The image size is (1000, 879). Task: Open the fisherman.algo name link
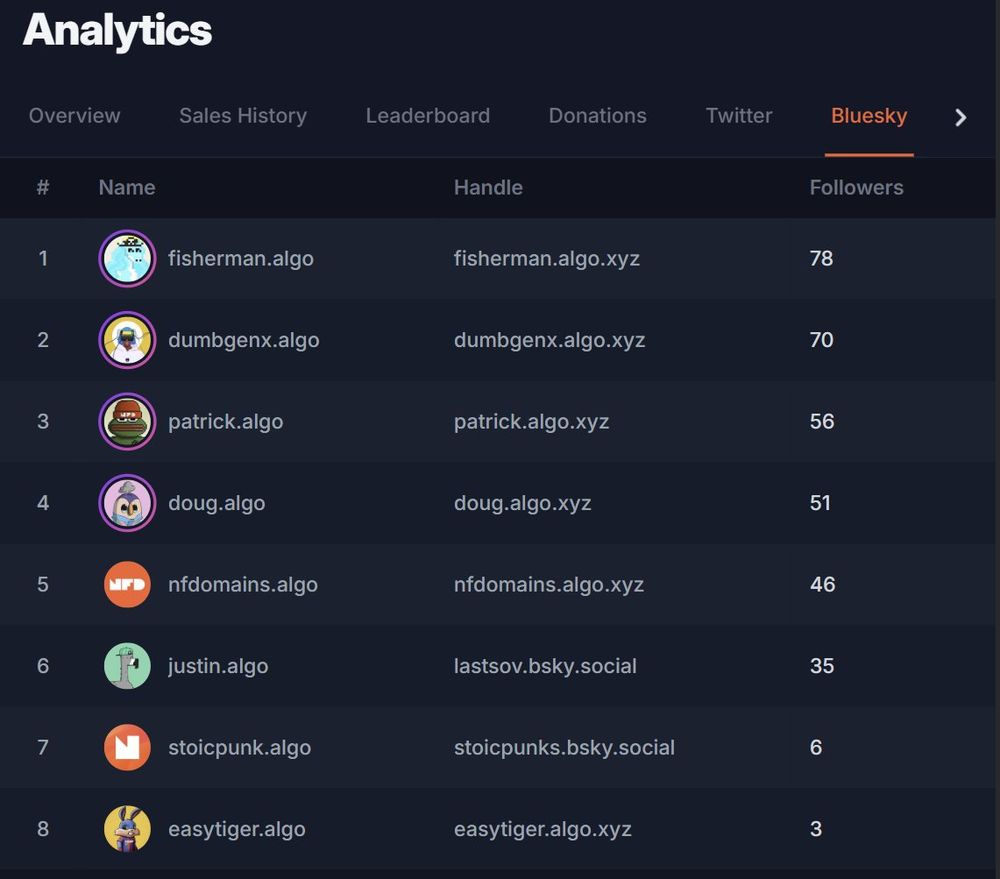point(241,258)
